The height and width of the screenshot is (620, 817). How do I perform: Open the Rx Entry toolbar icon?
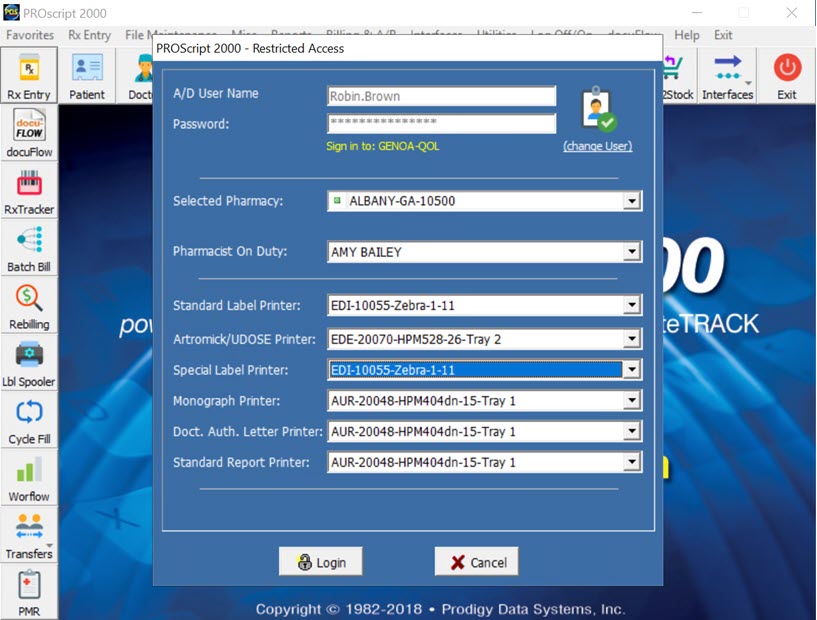pyautogui.click(x=29, y=75)
